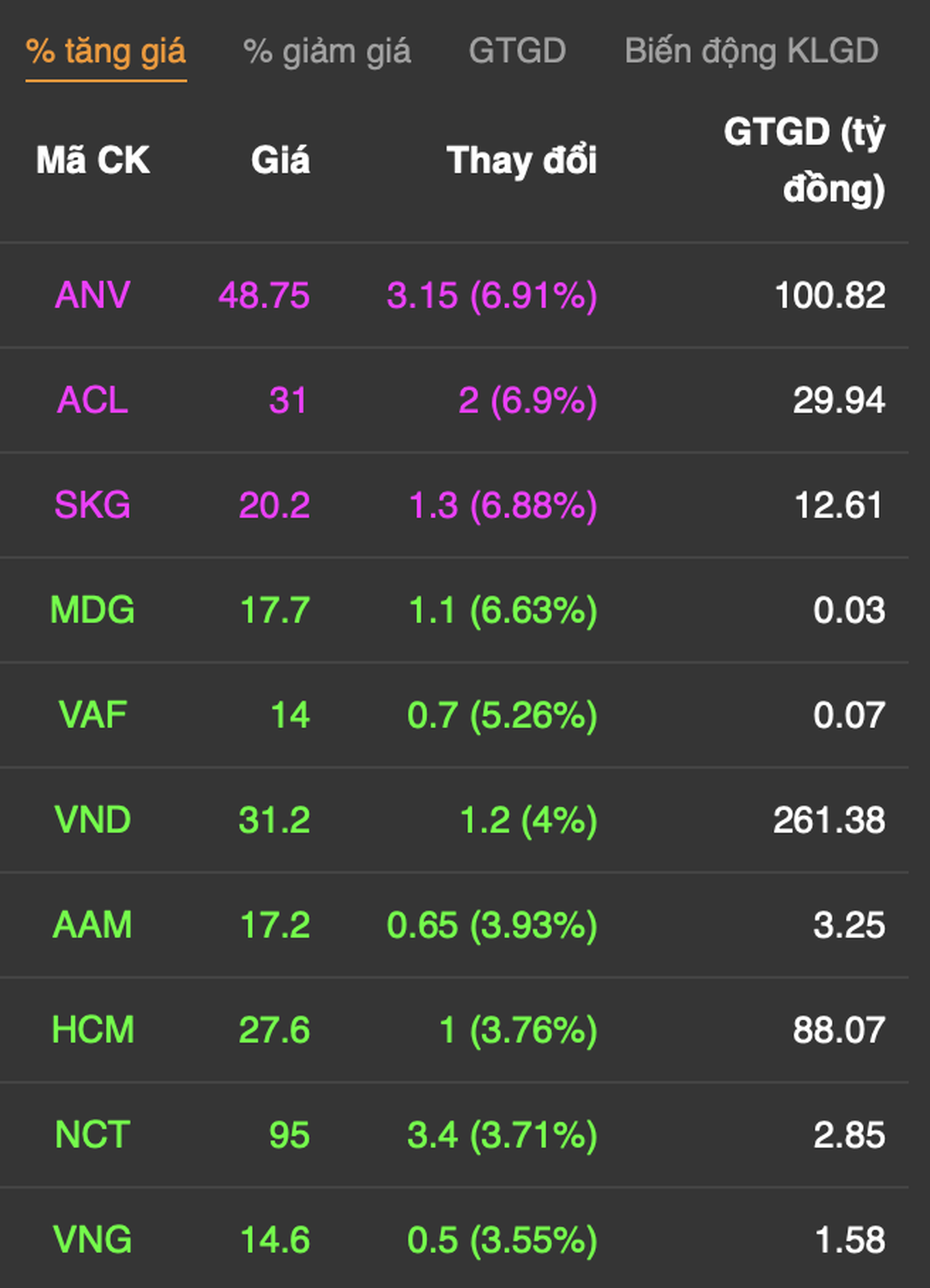Open the NCT stock symbol
The height and width of the screenshot is (1288, 930).
(93, 1135)
